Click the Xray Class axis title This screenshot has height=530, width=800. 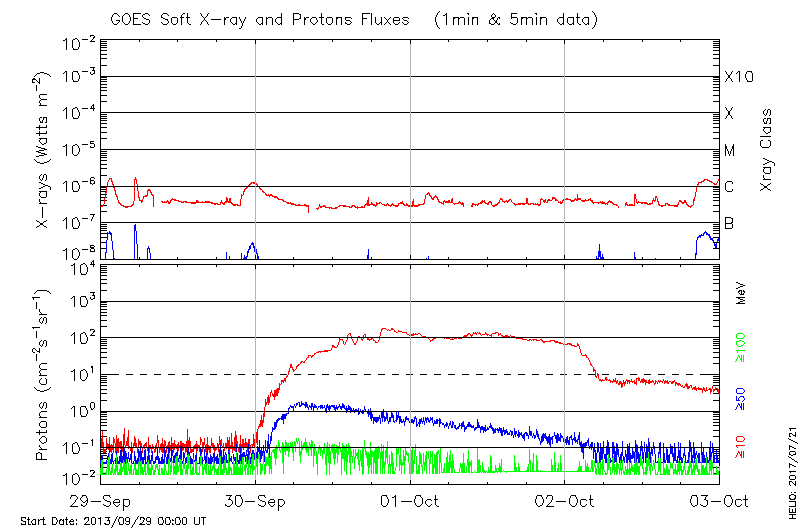tap(767, 150)
